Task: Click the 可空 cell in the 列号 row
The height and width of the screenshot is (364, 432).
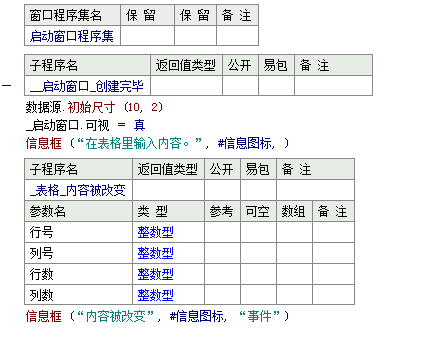Action: click(x=259, y=253)
